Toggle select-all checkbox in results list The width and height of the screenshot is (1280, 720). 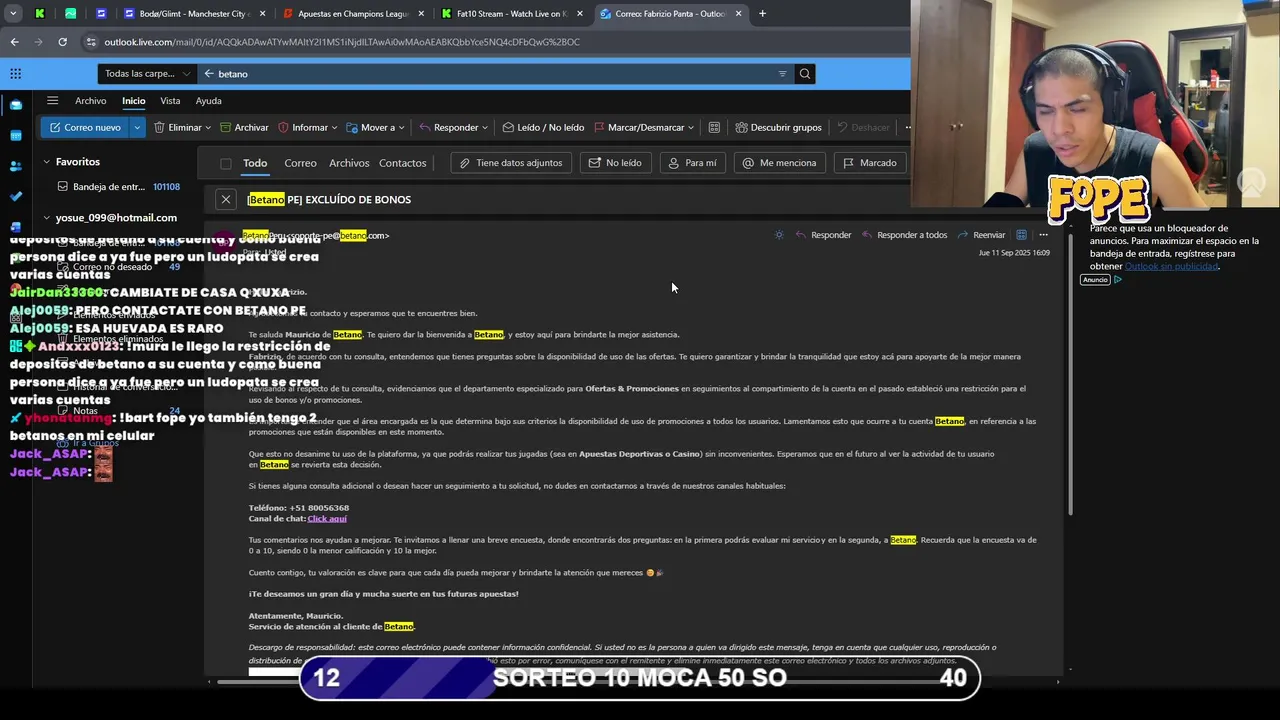(x=226, y=163)
